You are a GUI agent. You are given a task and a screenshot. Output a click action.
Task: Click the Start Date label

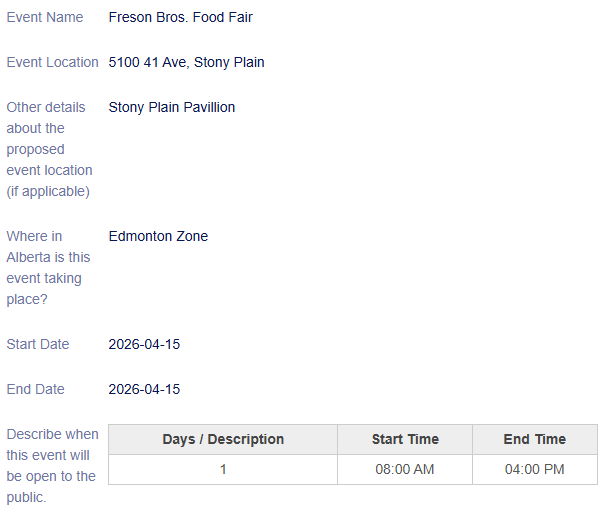[38, 344]
